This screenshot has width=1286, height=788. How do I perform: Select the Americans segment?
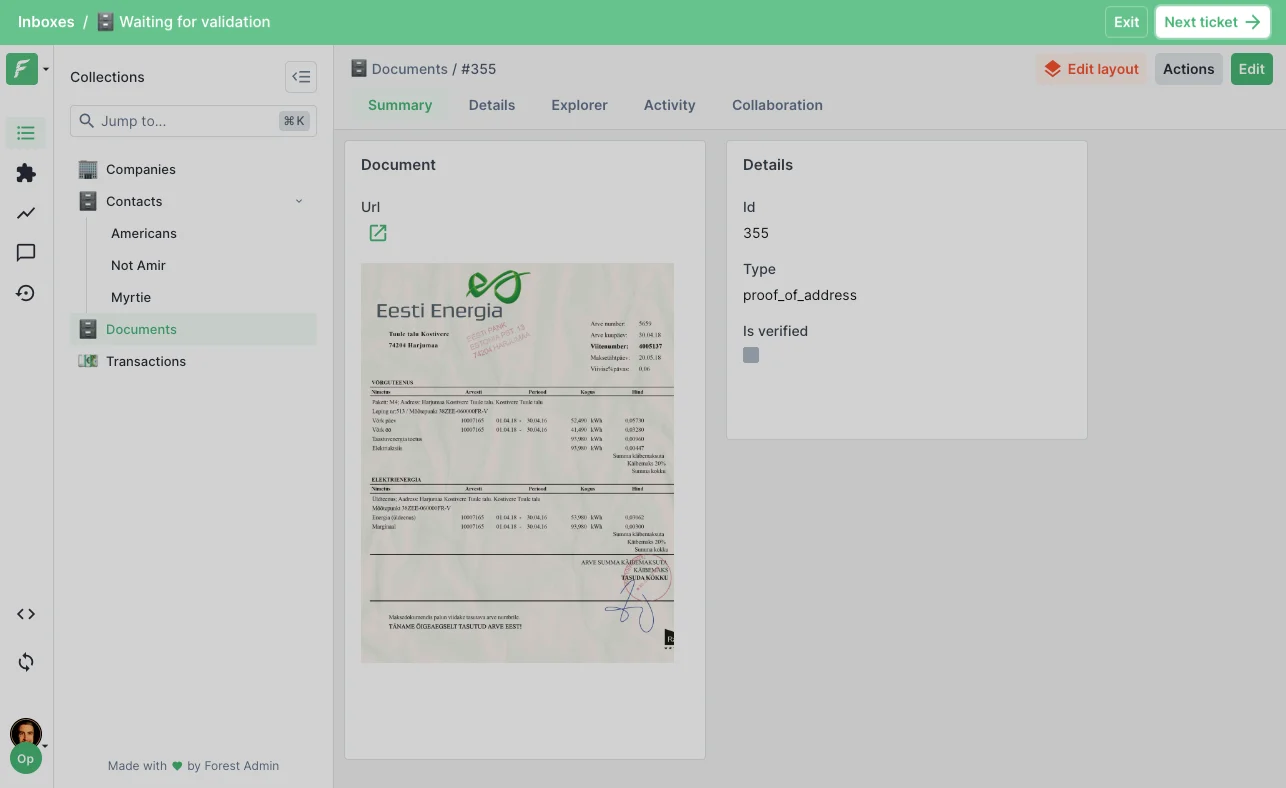click(144, 233)
